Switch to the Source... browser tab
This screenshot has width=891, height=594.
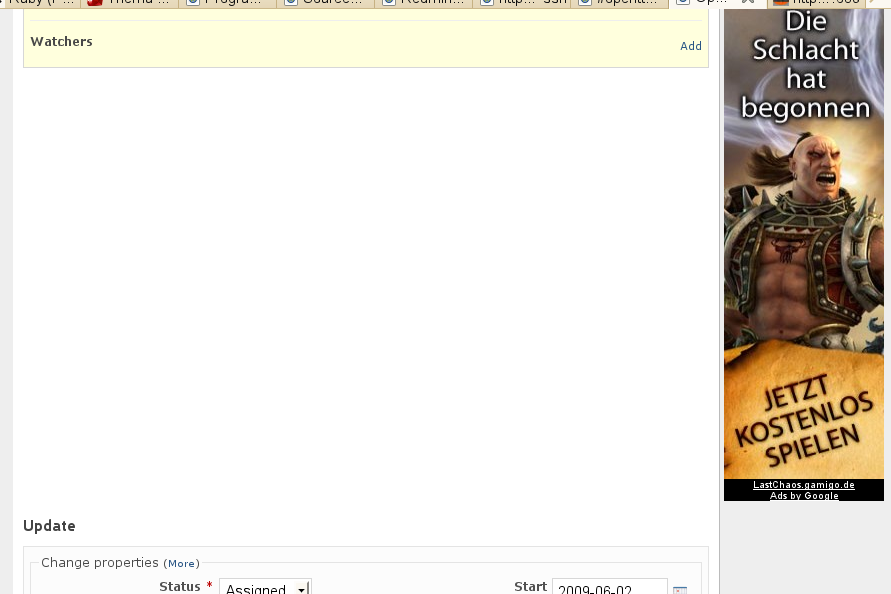click(326, 3)
